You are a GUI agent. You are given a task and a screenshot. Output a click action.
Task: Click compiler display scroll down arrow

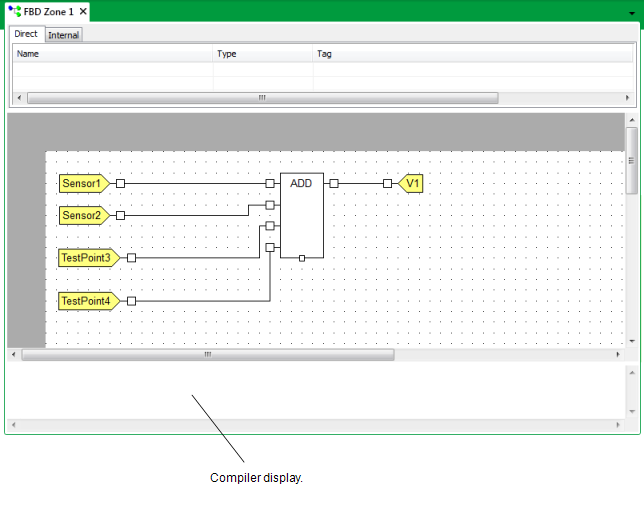(x=632, y=411)
